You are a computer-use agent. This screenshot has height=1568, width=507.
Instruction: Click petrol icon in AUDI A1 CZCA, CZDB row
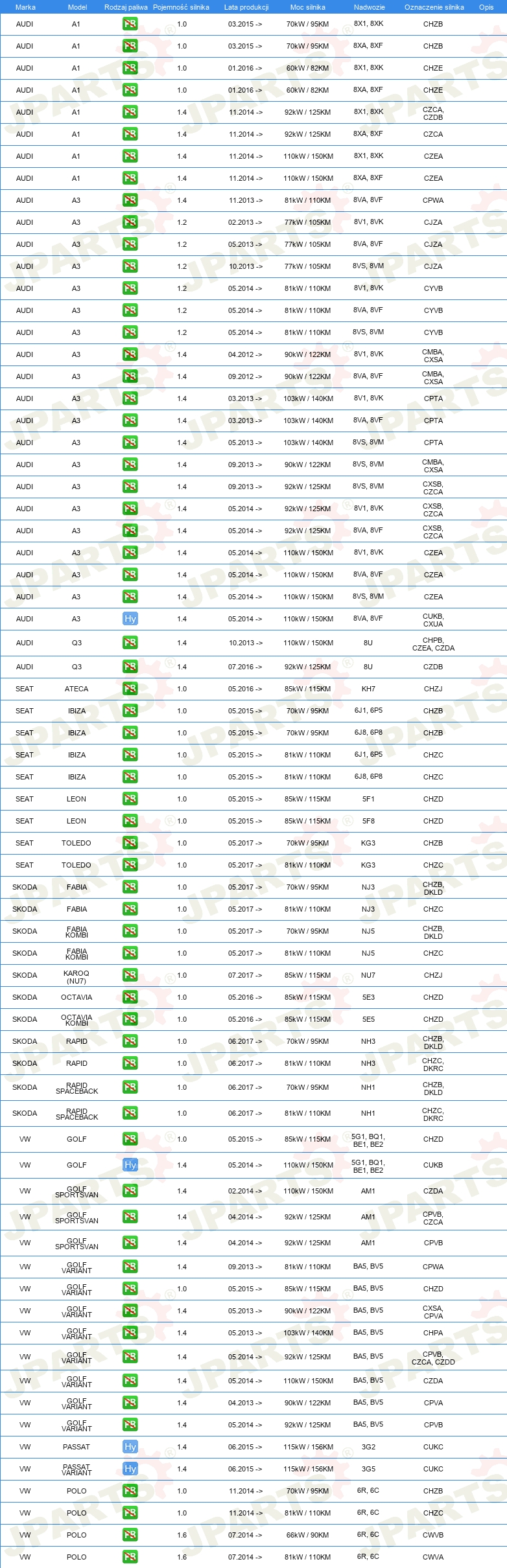point(130,112)
